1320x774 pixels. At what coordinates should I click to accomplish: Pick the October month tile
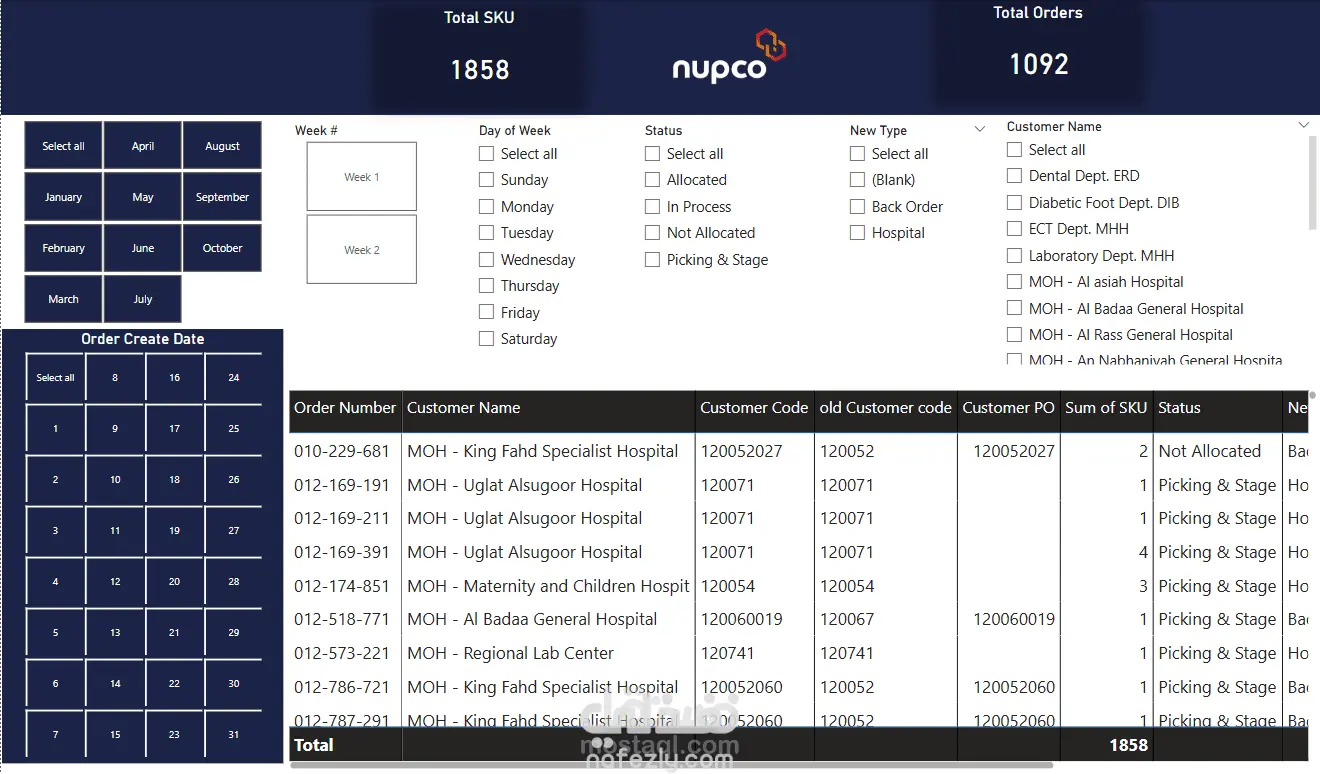coord(222,248)
